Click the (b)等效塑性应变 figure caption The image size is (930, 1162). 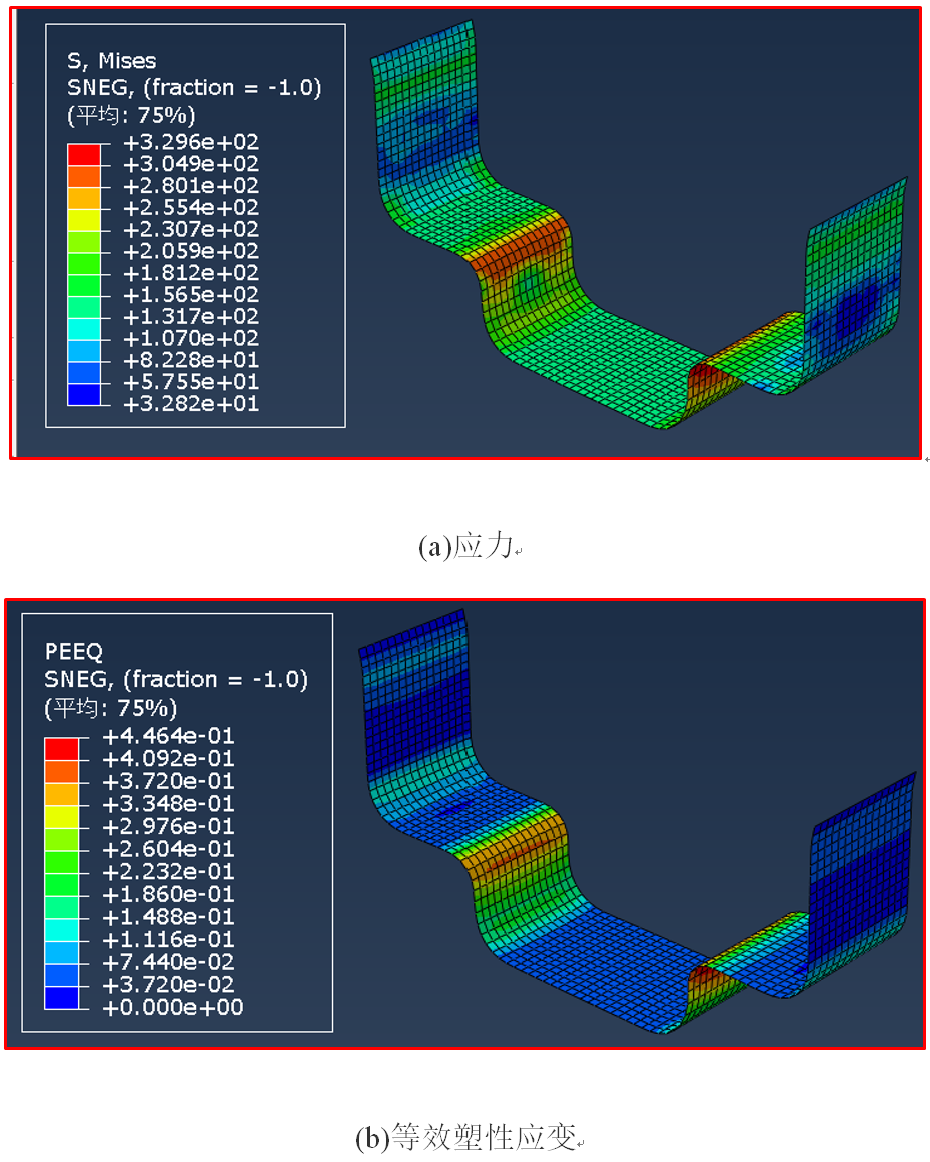(x=466, y=1138)
